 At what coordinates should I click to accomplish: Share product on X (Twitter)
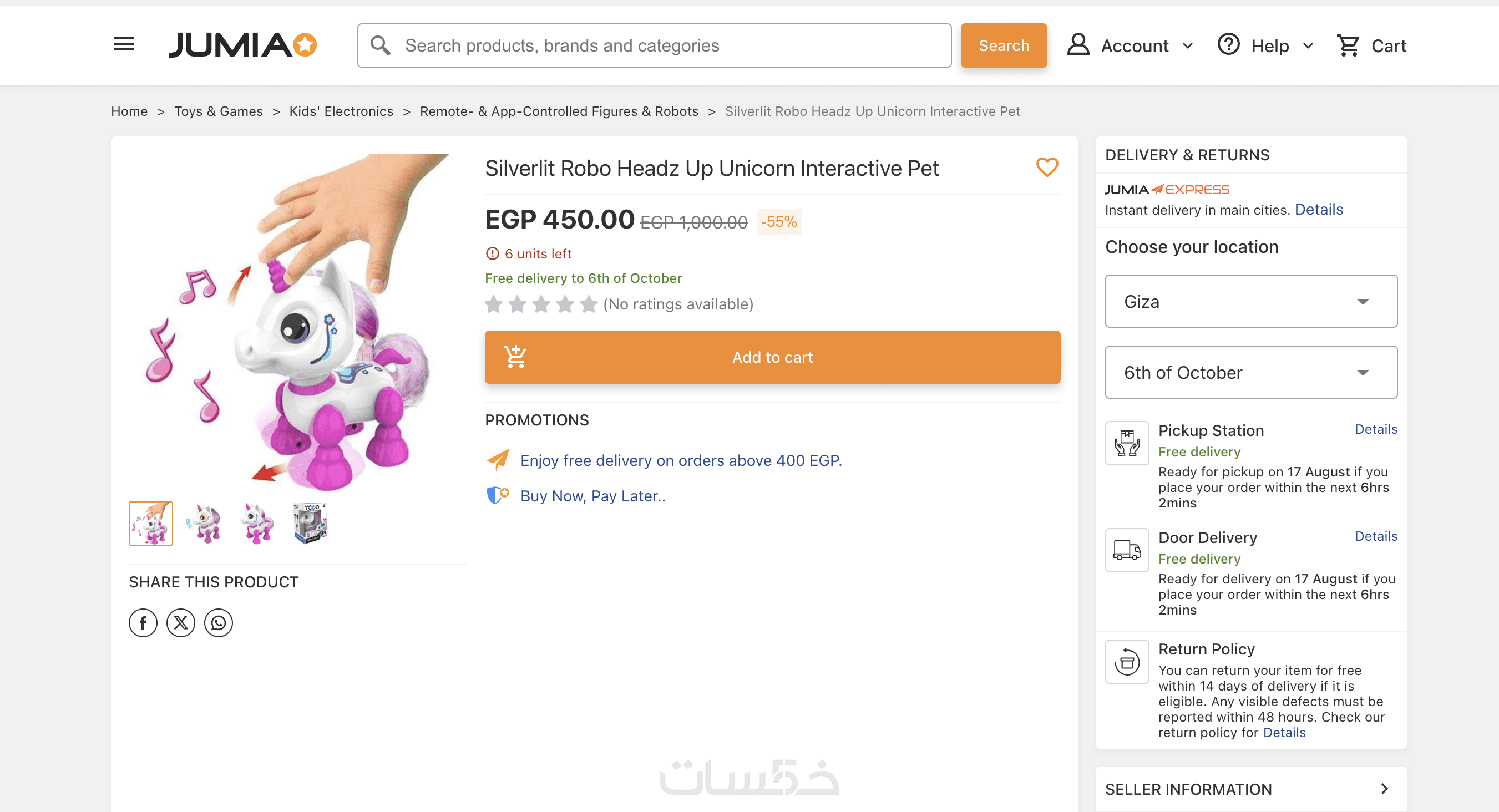coord(181,623)
